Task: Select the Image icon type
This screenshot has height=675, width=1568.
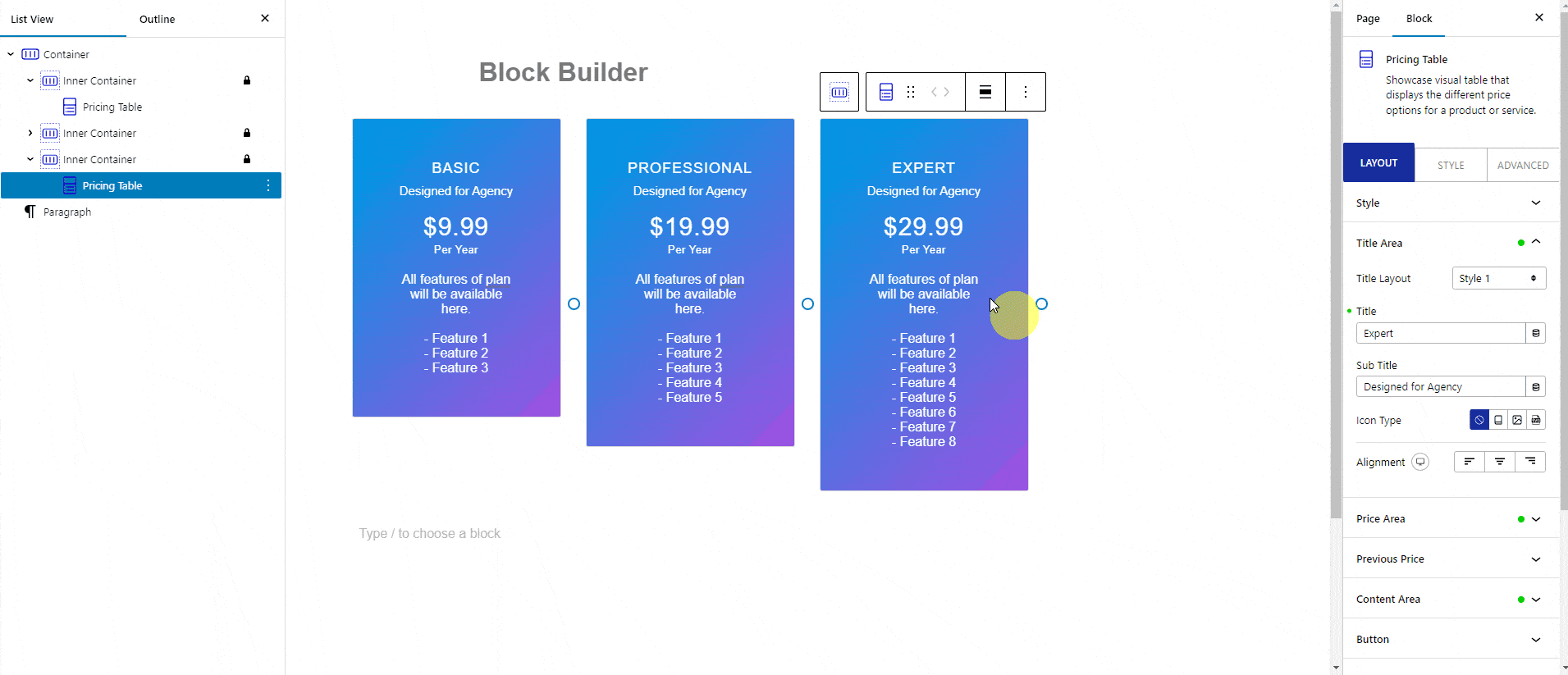Action: (x=1516, y=419)
